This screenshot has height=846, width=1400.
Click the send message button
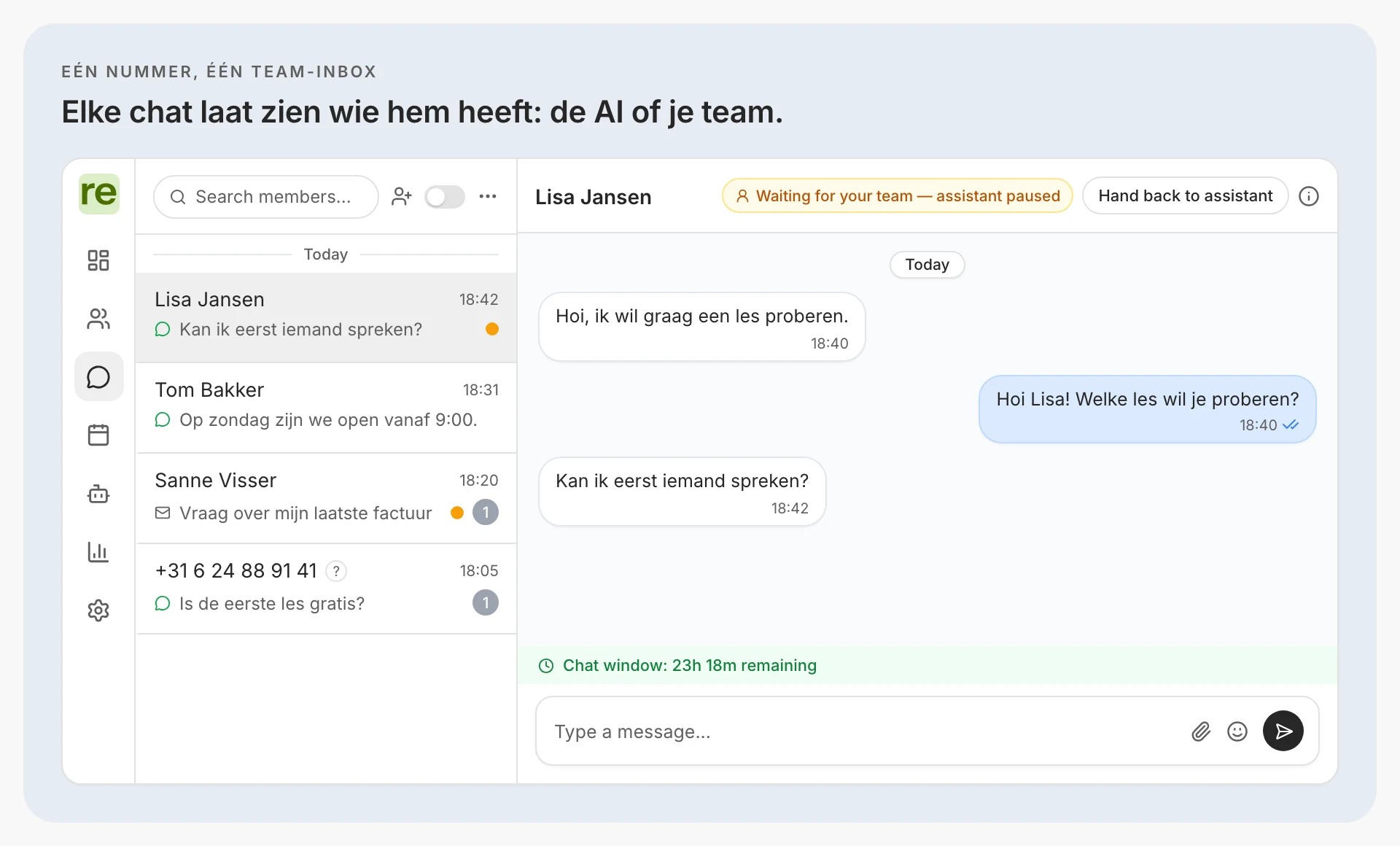(1283, 731)
